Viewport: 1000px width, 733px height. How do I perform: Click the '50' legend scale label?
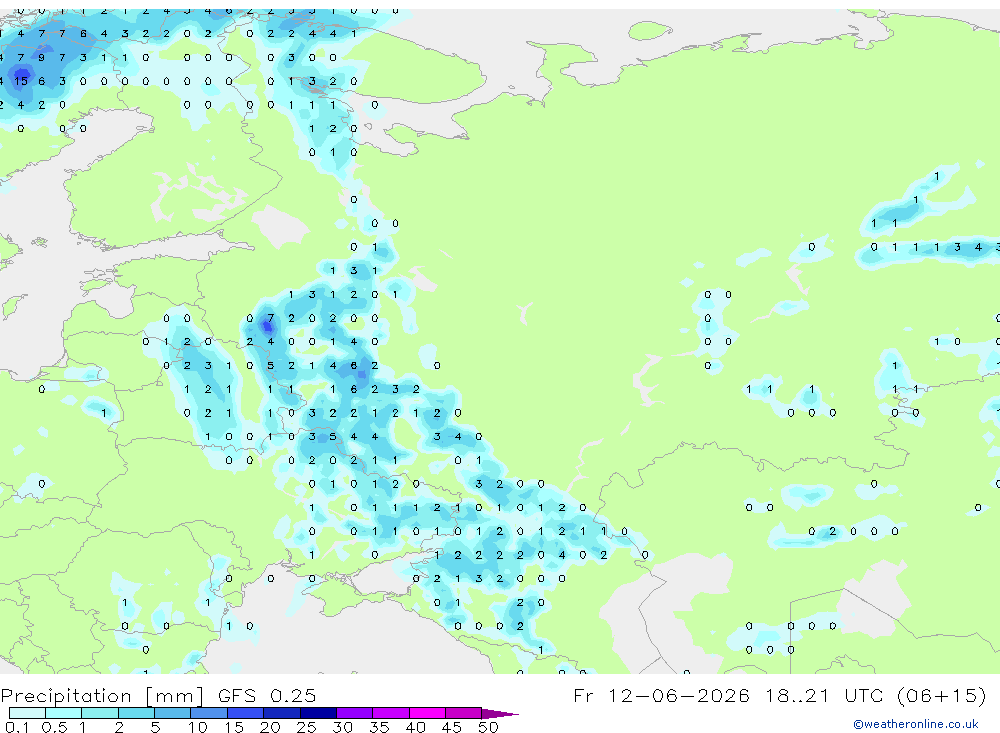[488, 727]
